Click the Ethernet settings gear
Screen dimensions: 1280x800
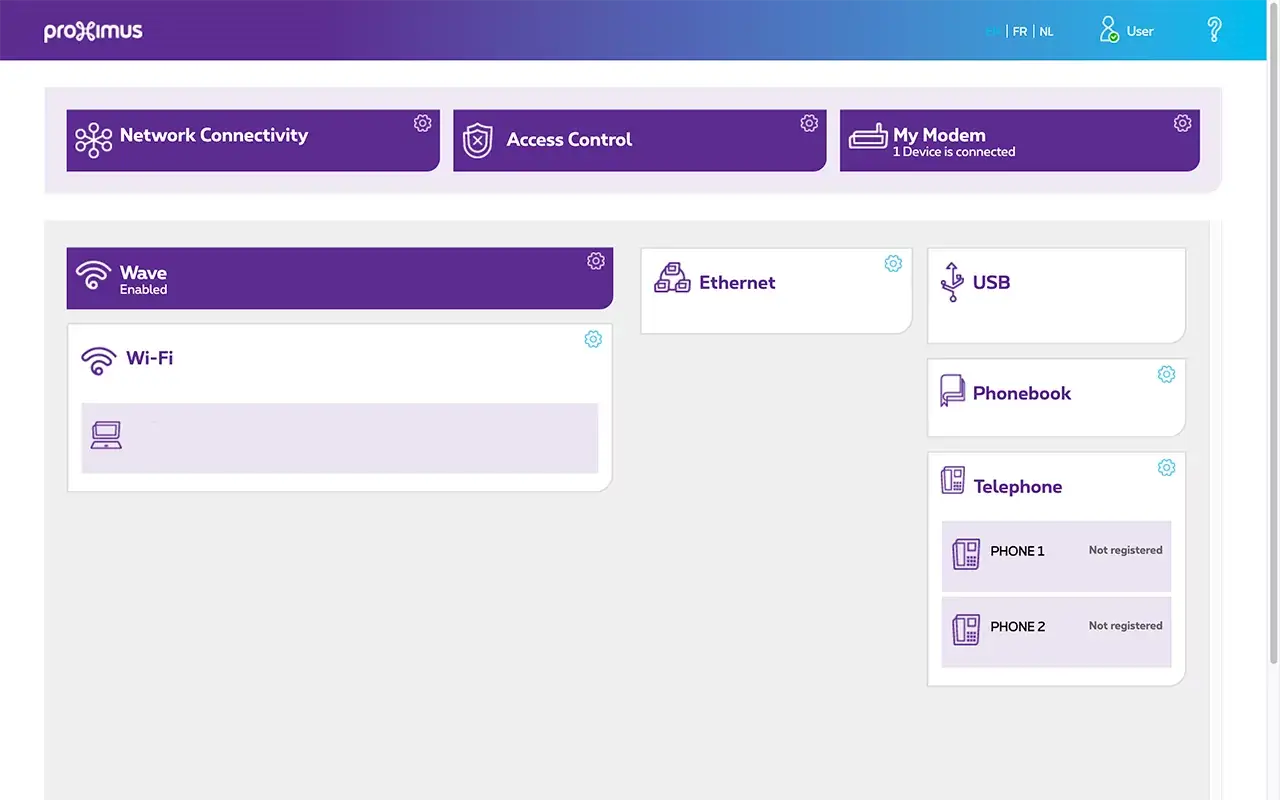tap(893, 263)
